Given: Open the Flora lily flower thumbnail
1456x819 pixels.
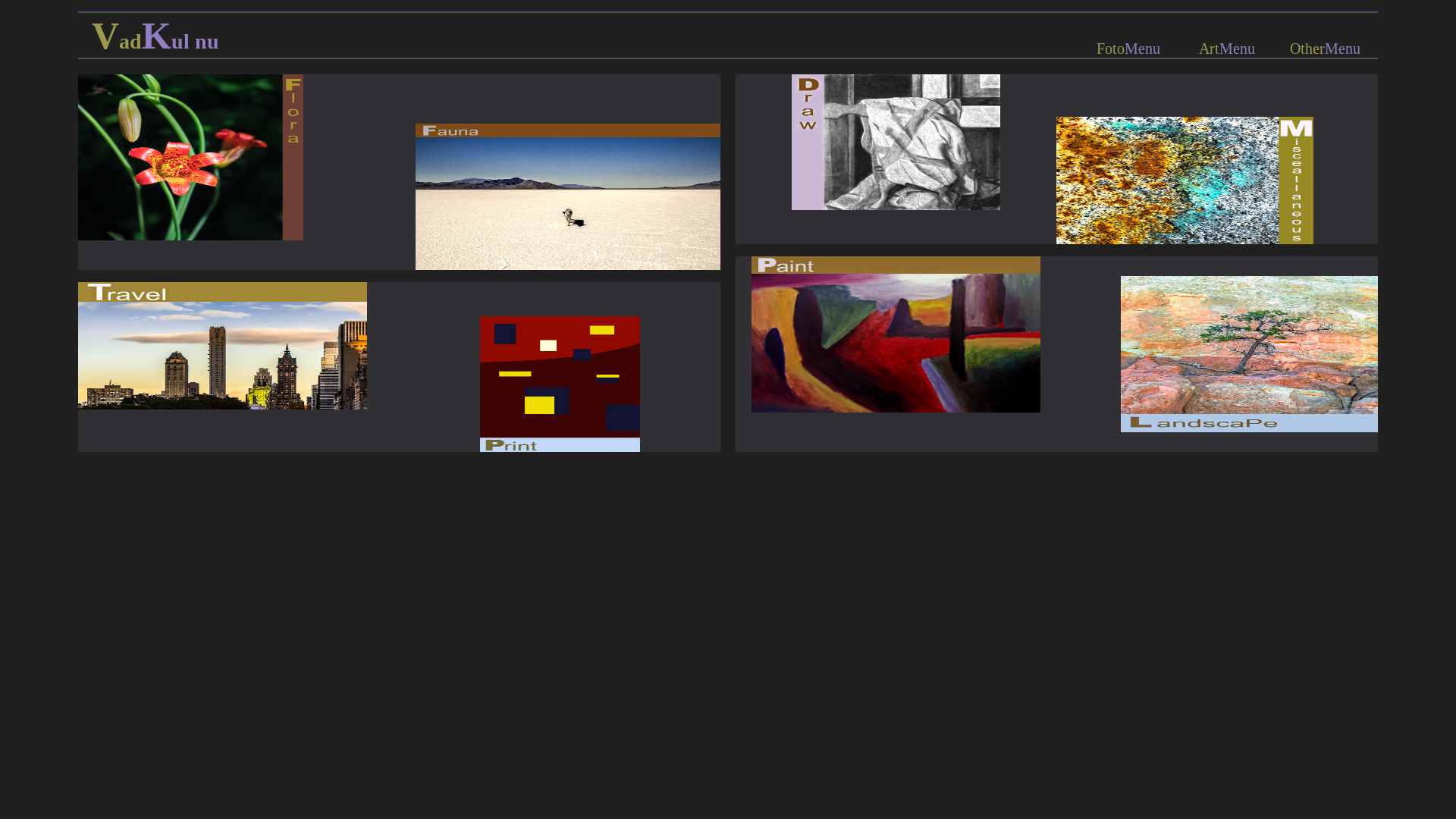Looking at the screenshot, I should (x=180, y=157).
